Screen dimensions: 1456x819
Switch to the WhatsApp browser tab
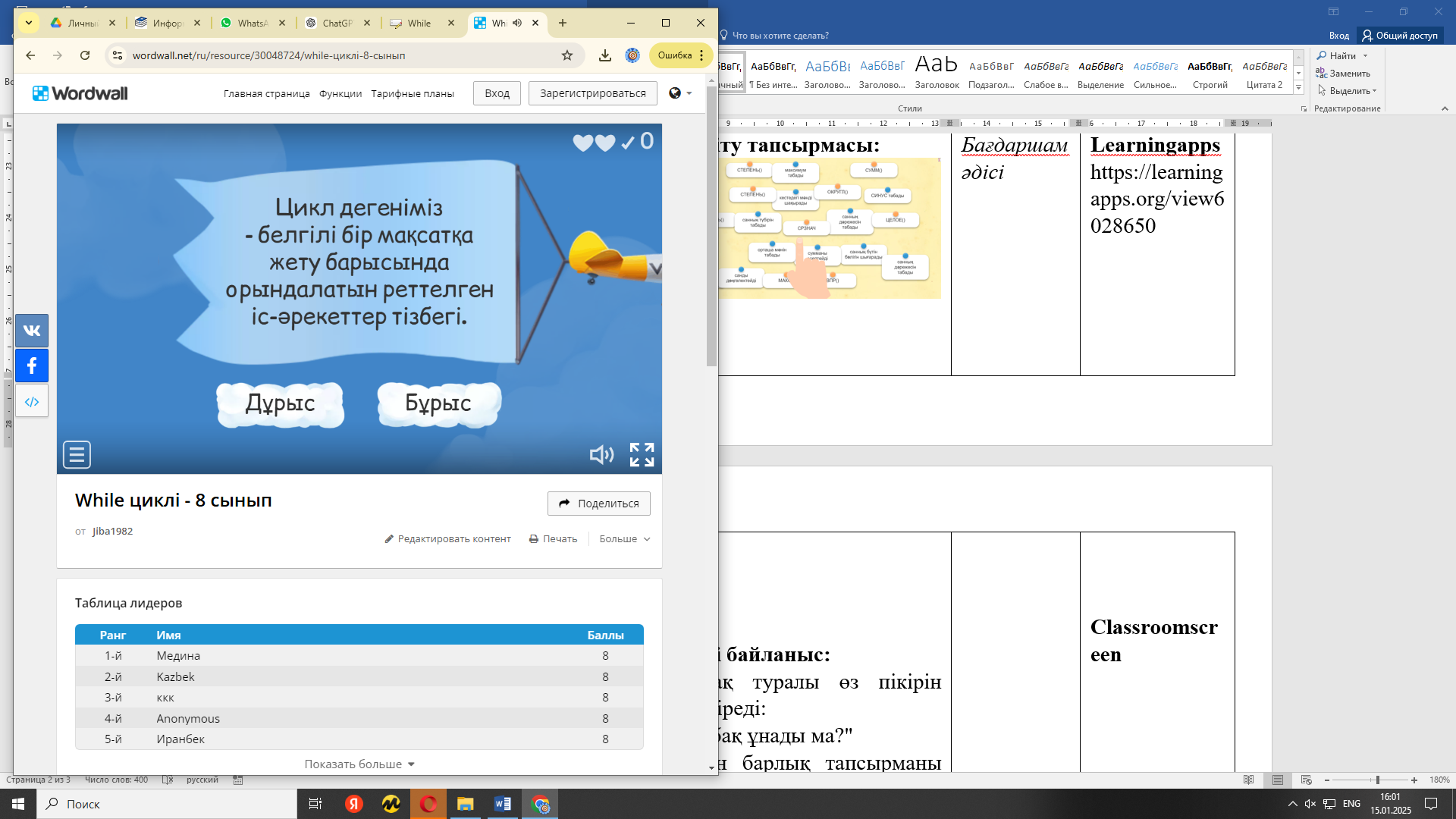click(252, 24)
